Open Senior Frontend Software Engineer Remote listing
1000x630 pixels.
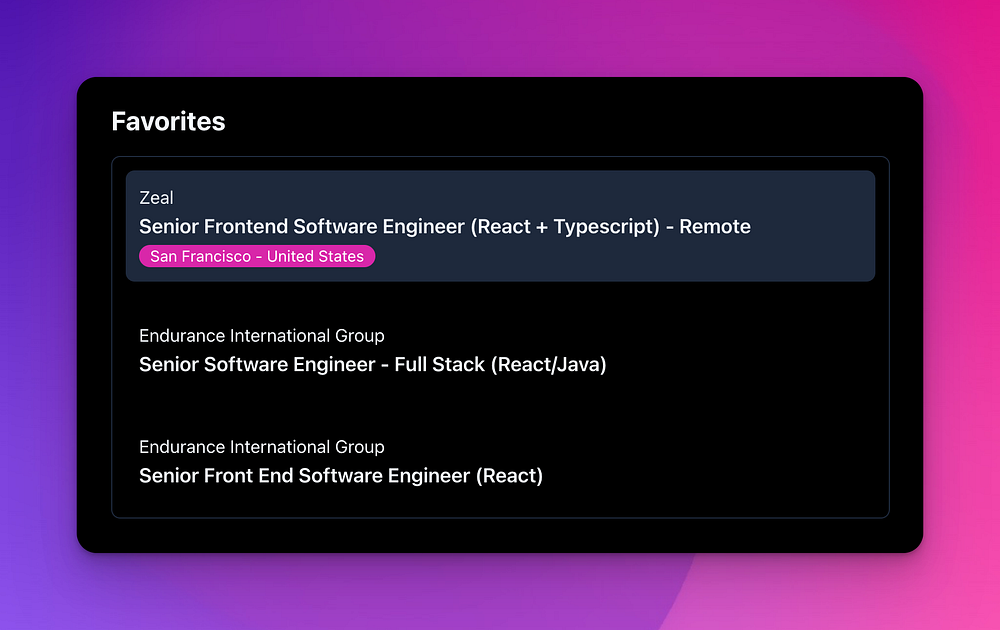pyautogui.click(x=445, y=226)
